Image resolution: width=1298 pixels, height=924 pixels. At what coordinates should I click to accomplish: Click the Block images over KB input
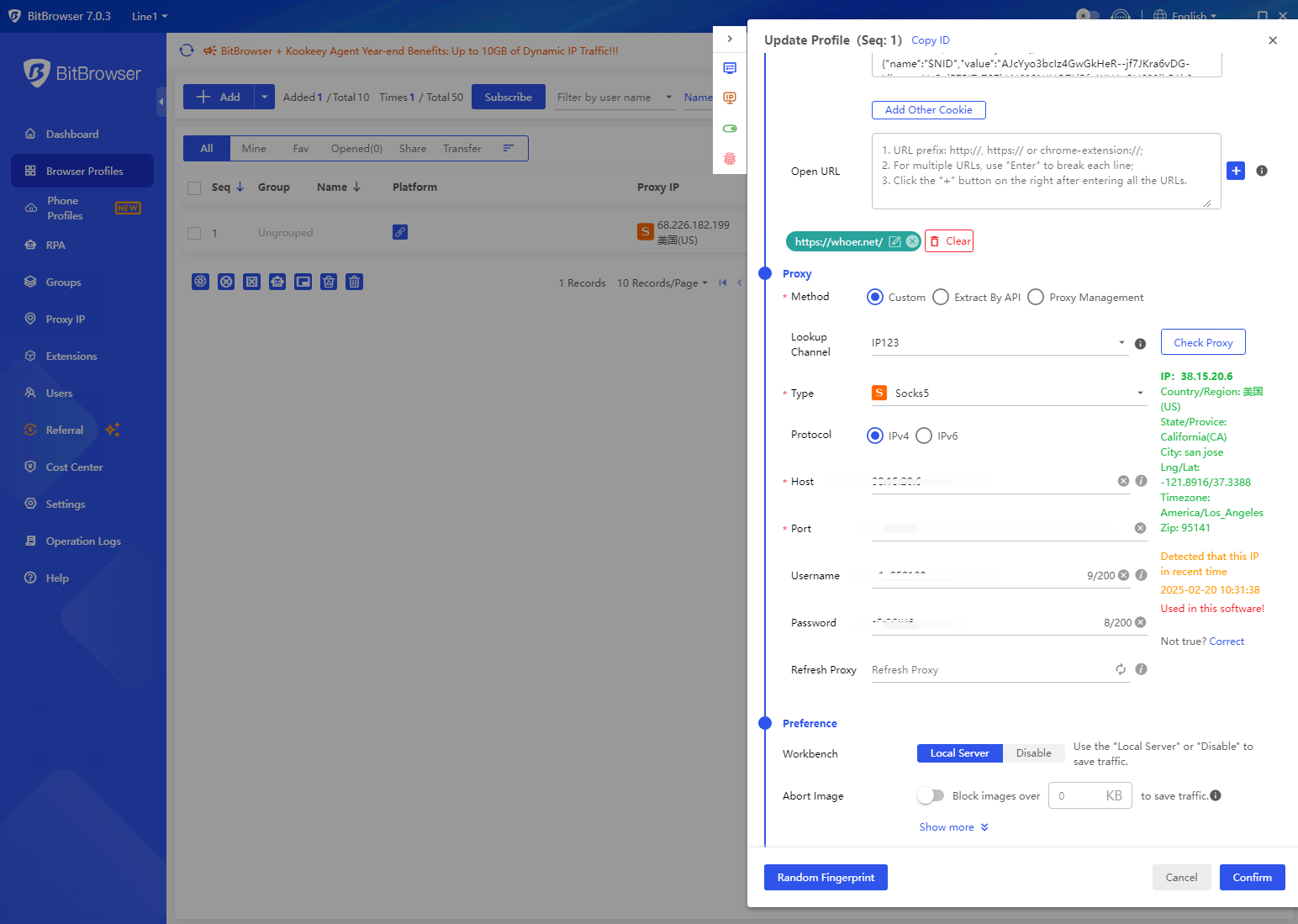pos(1089,795)
